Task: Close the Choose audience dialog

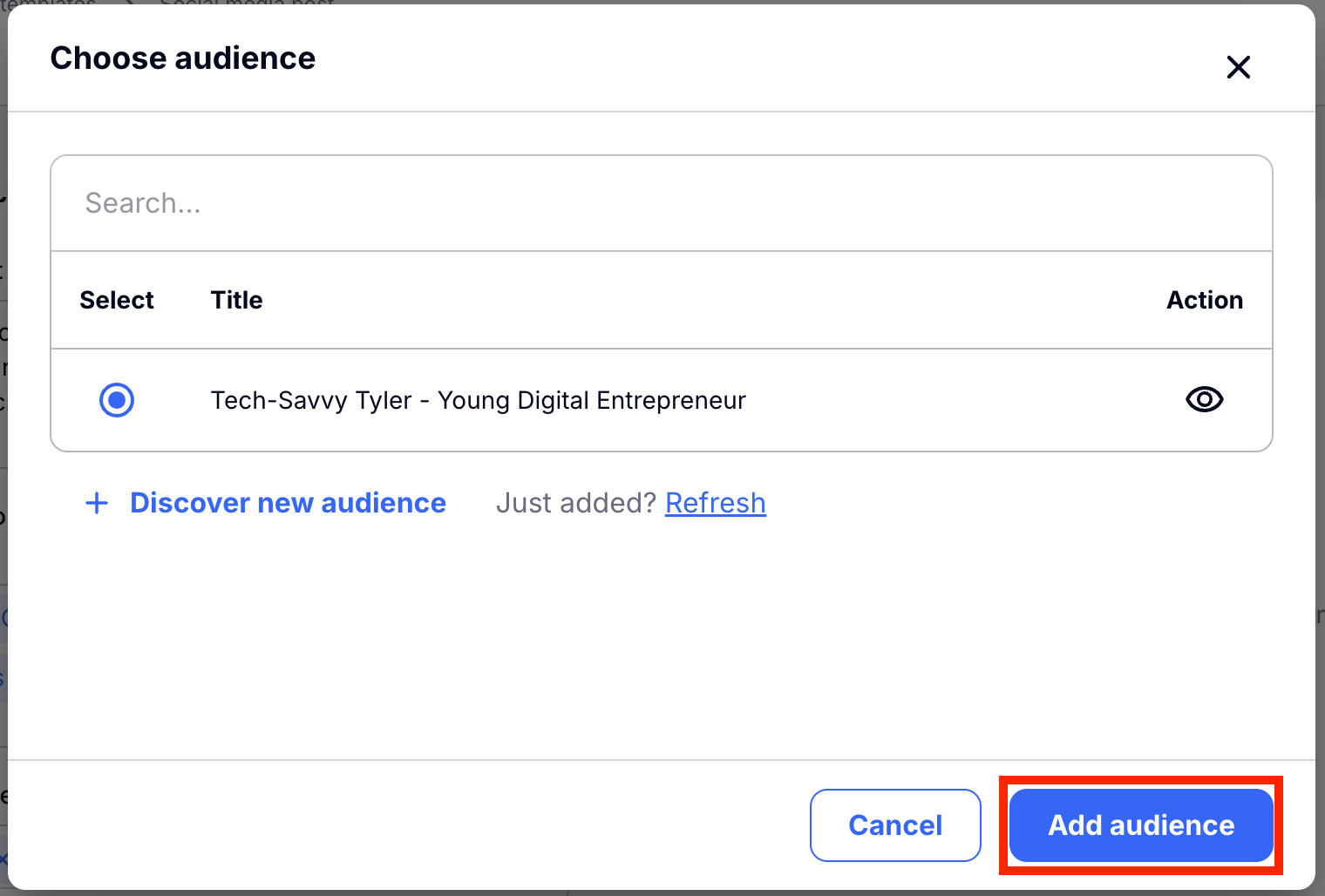Action: [1238, 67]
